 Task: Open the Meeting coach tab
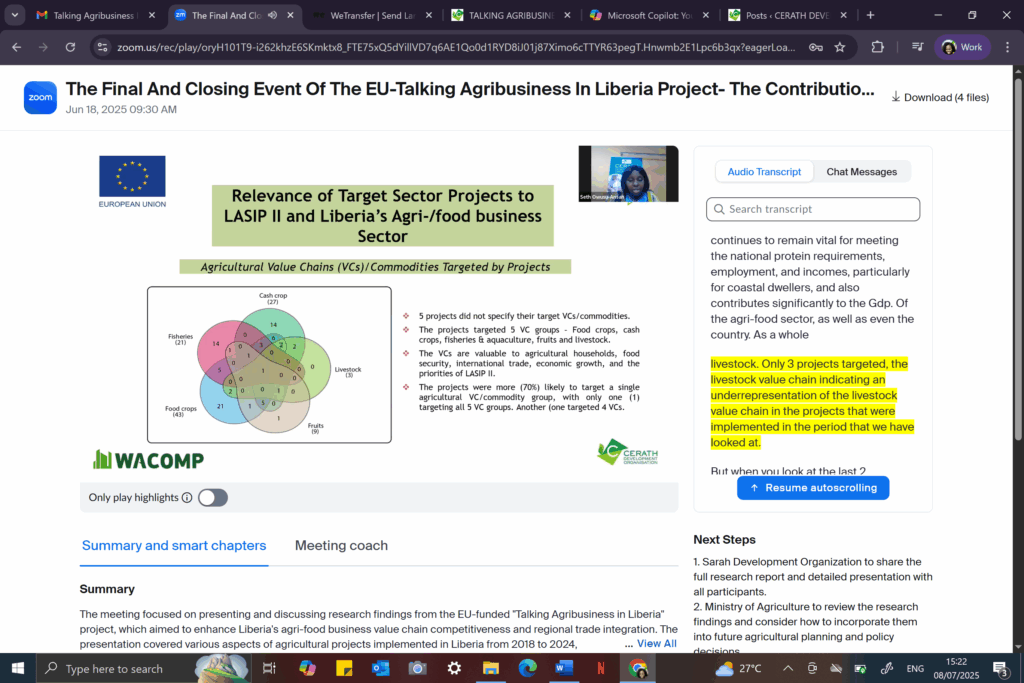pos(341,545)
